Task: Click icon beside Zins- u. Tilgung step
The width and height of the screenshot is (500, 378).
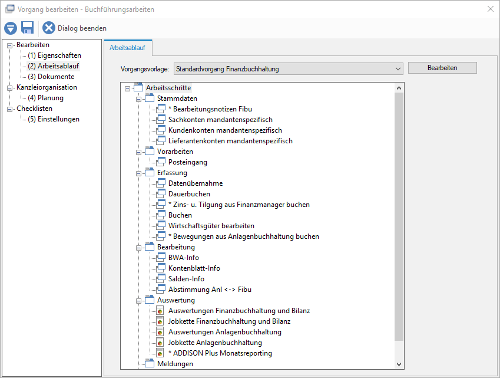Action: [x=161, y=204]
